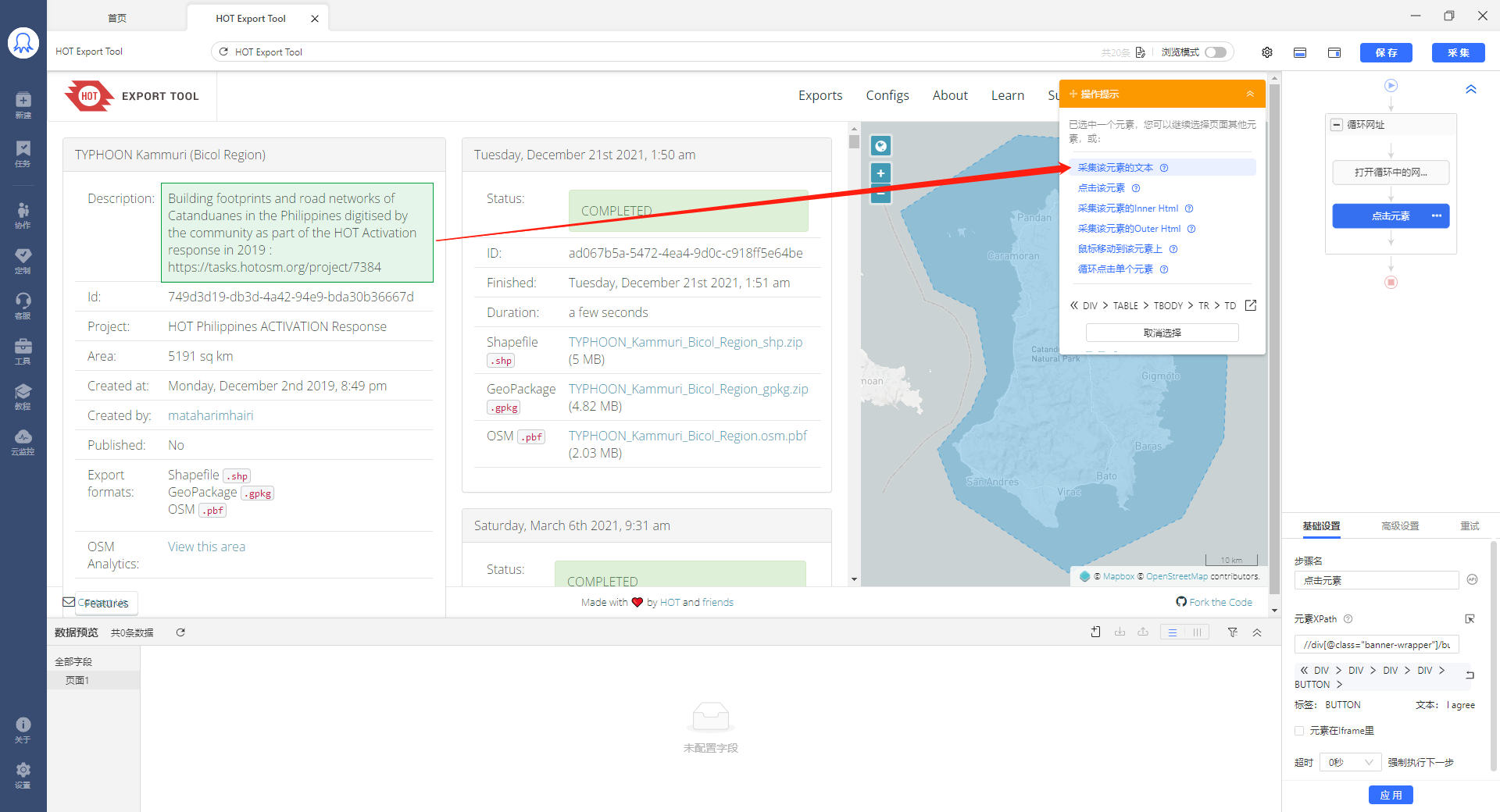Check the 元素在Iframe里 checkbox
The height and width of the screenshot is (812, 1500).
[x=1299, y=731]
